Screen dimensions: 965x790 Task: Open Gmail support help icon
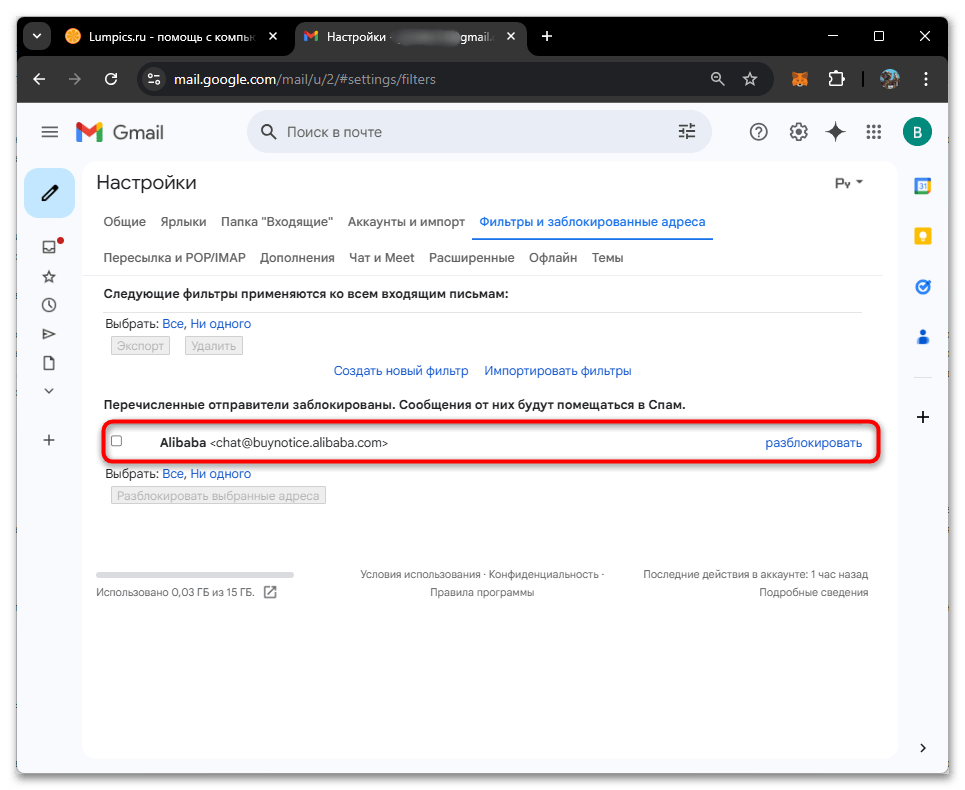click(x=758, y=132)
